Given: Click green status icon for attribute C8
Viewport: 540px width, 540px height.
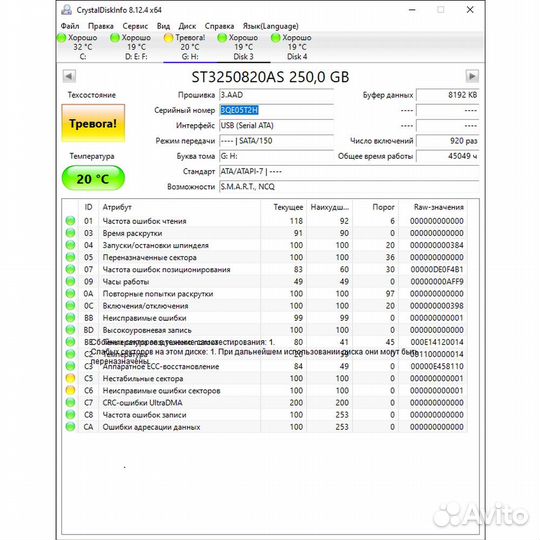Looking at the screenshot, I should pyautogui.click(x=70, y=415).
